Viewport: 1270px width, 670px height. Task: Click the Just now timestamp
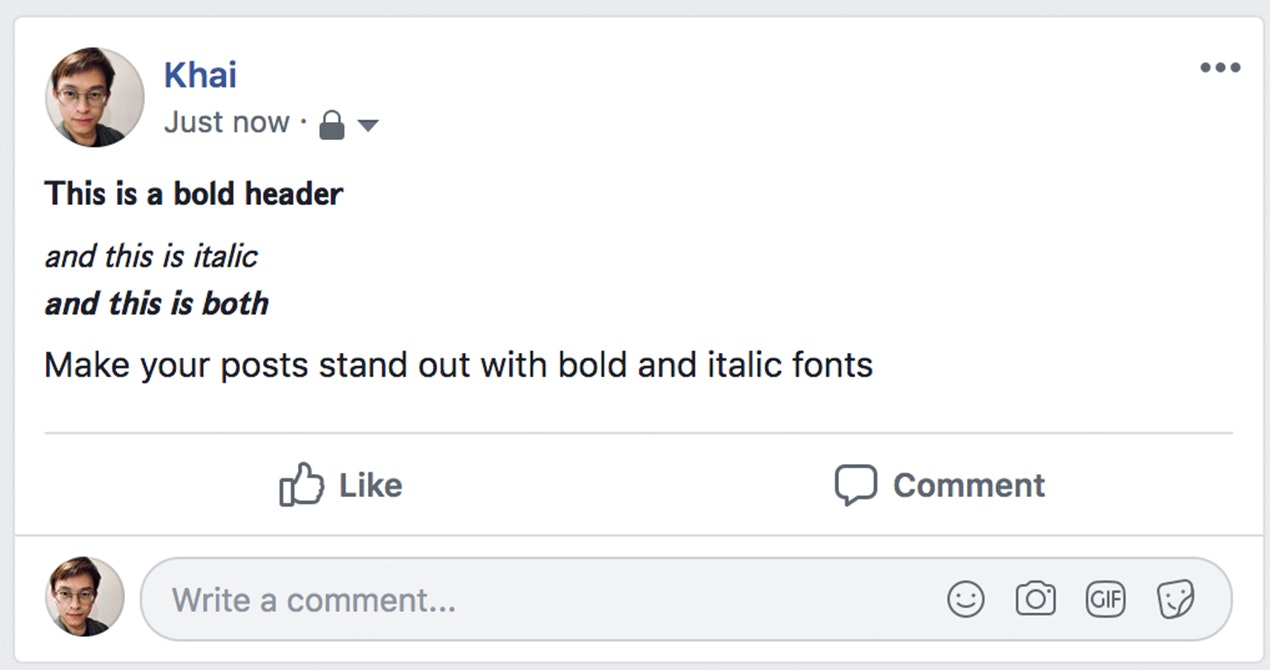click(226, 122)
